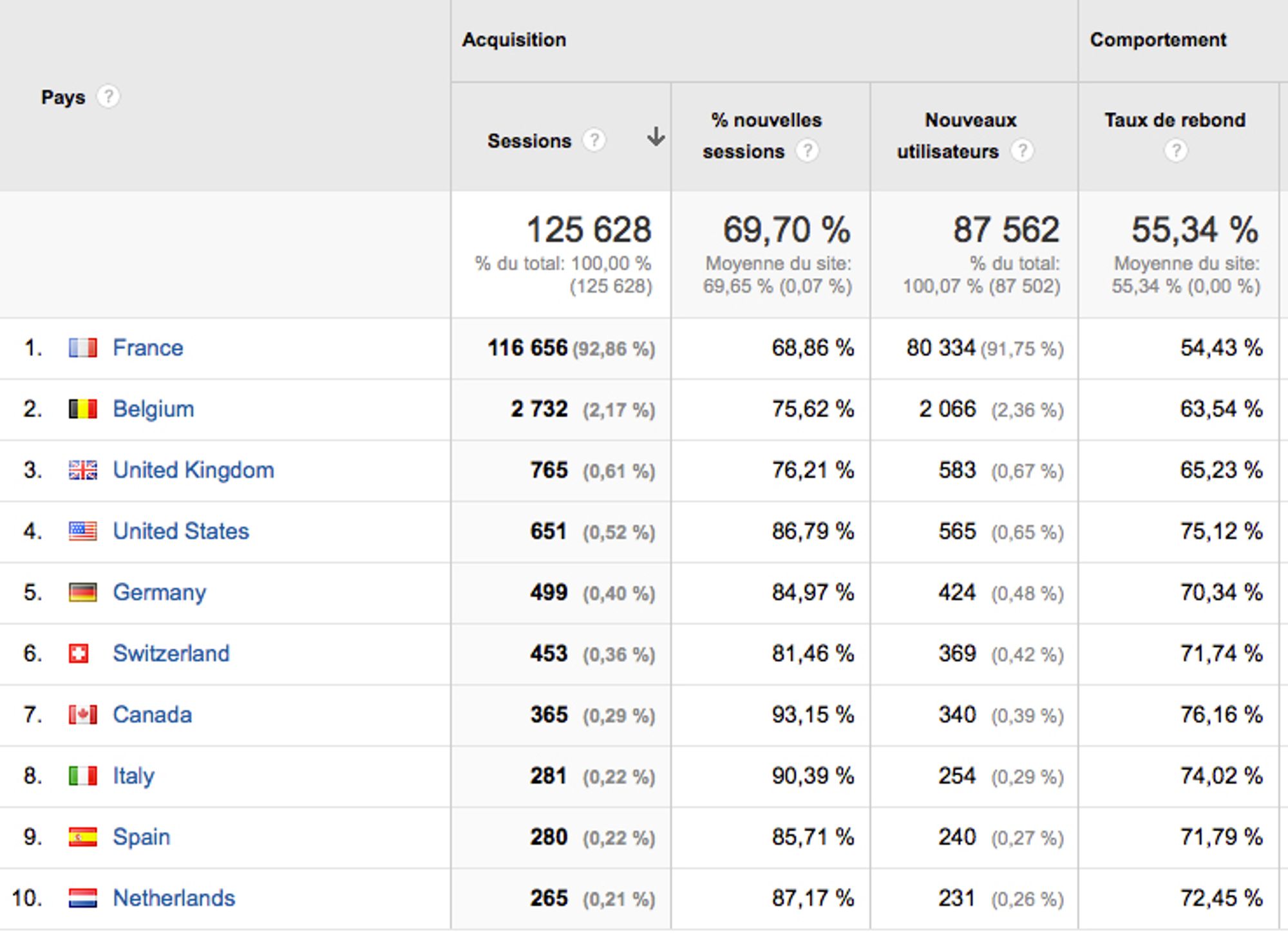Sort by Nouveaux utilisateurs column
The width and height of the screenshot is (1288, 933).
click(x=970, y=120)
